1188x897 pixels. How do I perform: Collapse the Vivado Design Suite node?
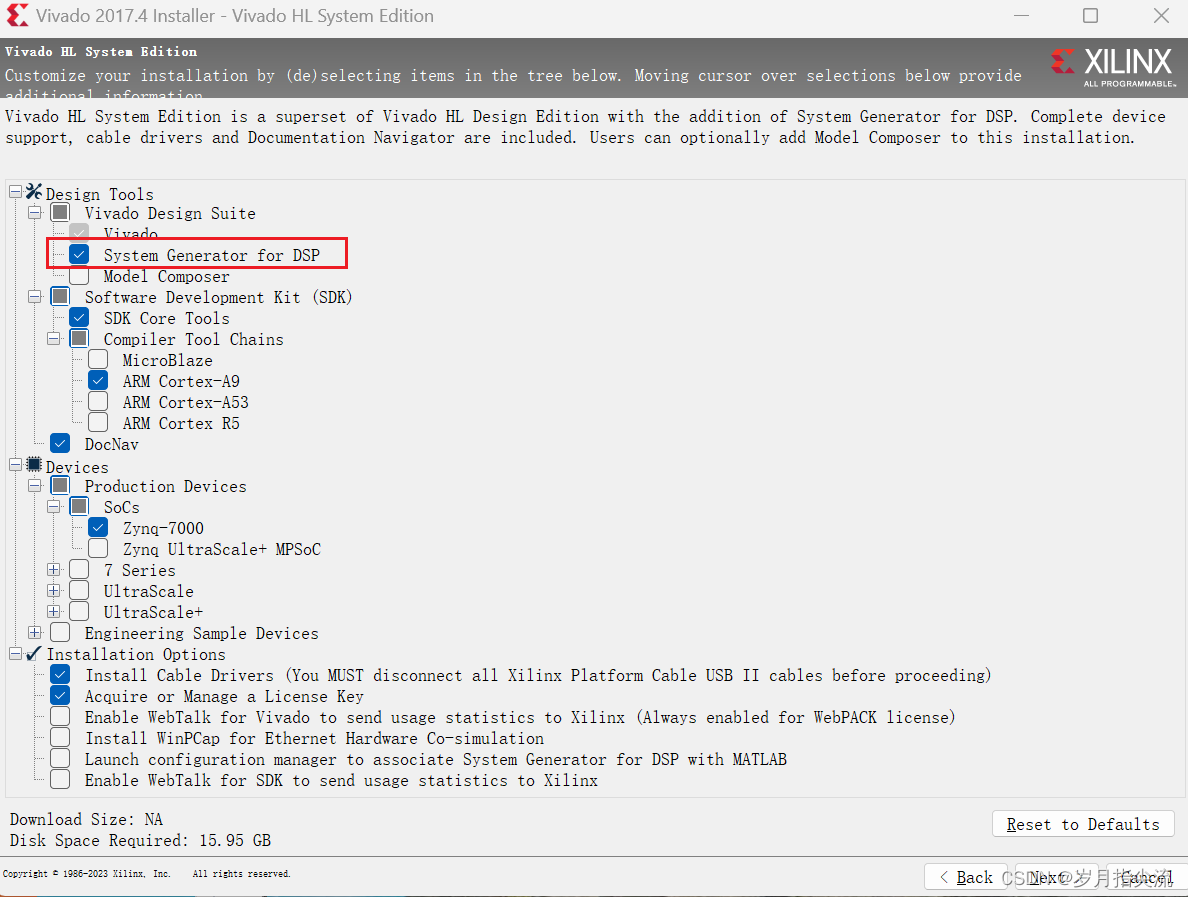tap(34, 213)
